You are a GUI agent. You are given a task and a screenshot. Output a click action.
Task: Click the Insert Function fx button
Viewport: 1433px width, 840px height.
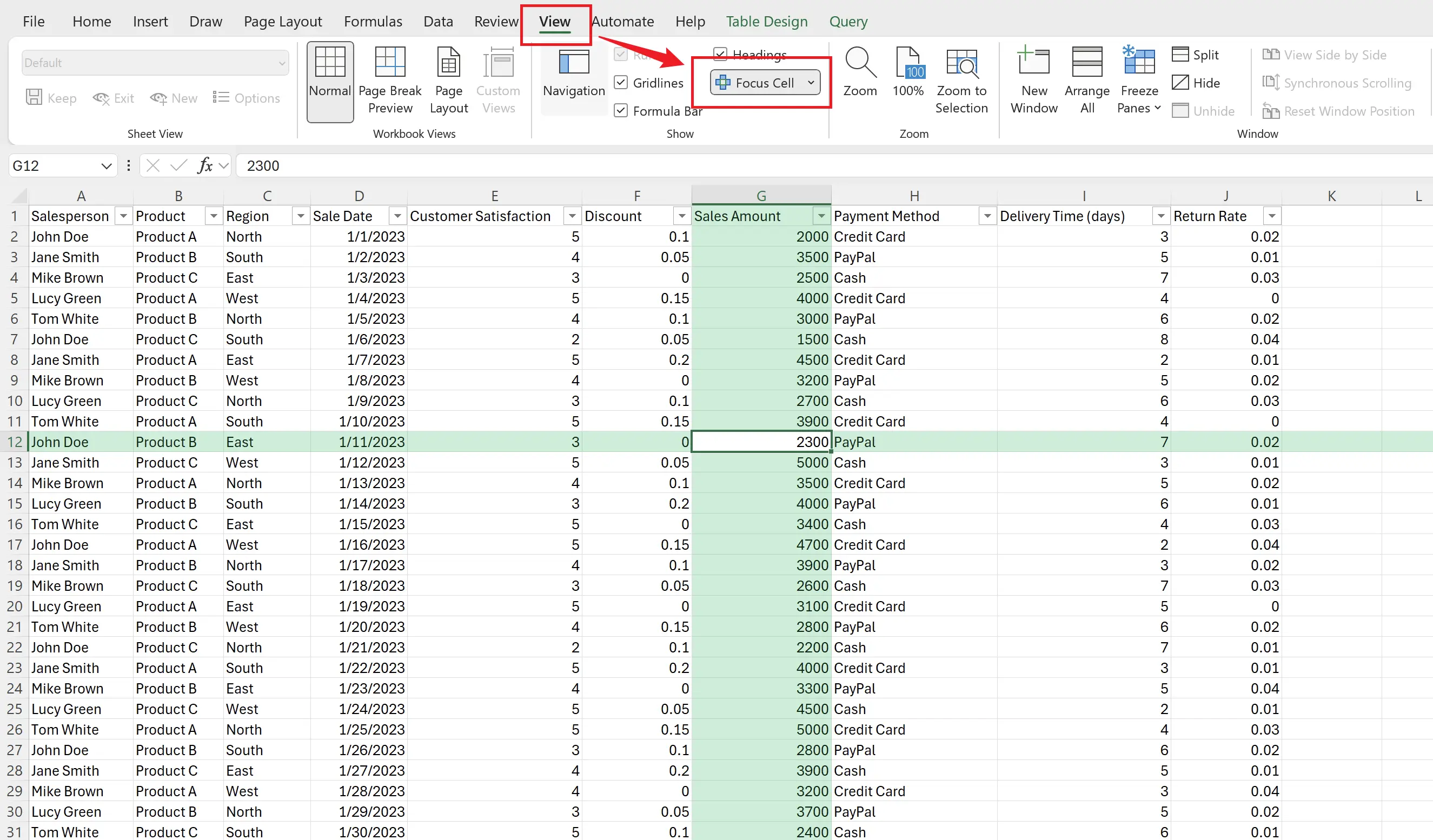coord(205,165)
